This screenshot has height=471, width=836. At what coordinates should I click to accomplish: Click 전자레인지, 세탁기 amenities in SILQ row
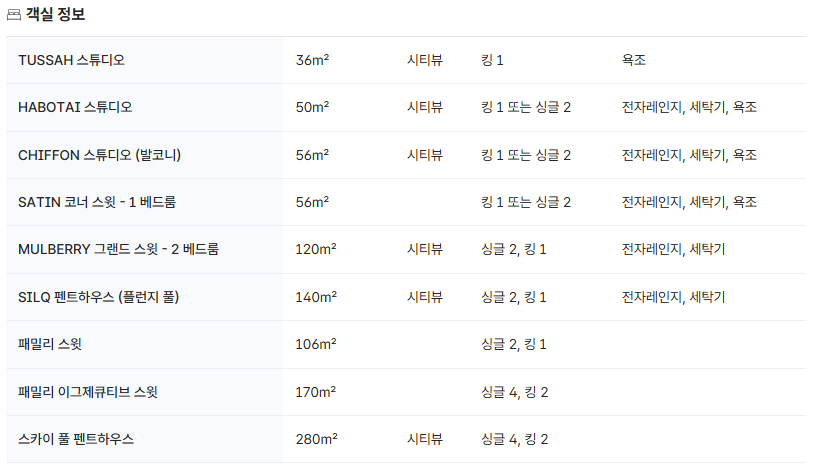(x=673, y=297)
